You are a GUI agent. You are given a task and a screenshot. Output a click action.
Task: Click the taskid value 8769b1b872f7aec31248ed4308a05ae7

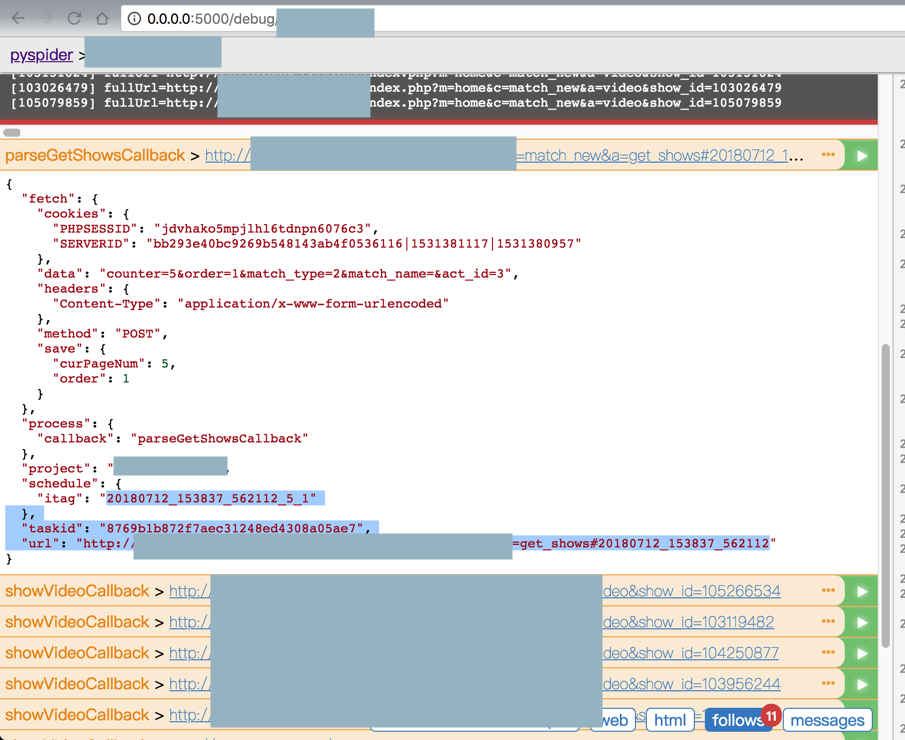pos(231,528)
